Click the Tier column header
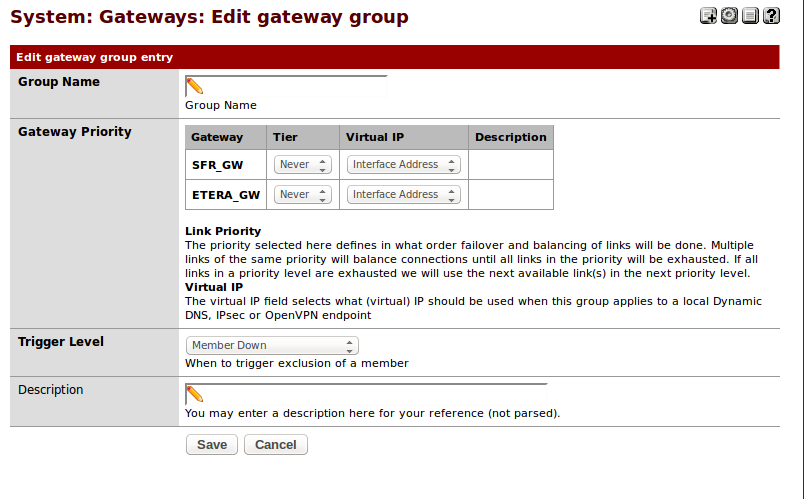Image resolution: width=804 pixels, height=499 pixels. coord(286,138)
